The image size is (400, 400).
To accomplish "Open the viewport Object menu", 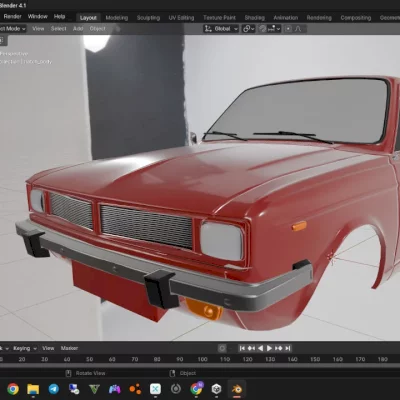I will click(x=97, y=29).
